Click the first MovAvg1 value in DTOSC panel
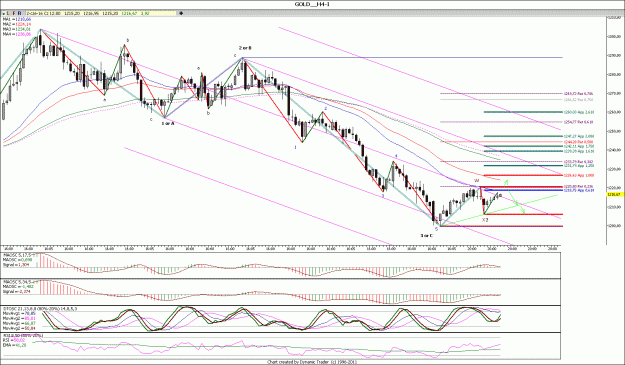Screen dimensions: 625x365 18,314
